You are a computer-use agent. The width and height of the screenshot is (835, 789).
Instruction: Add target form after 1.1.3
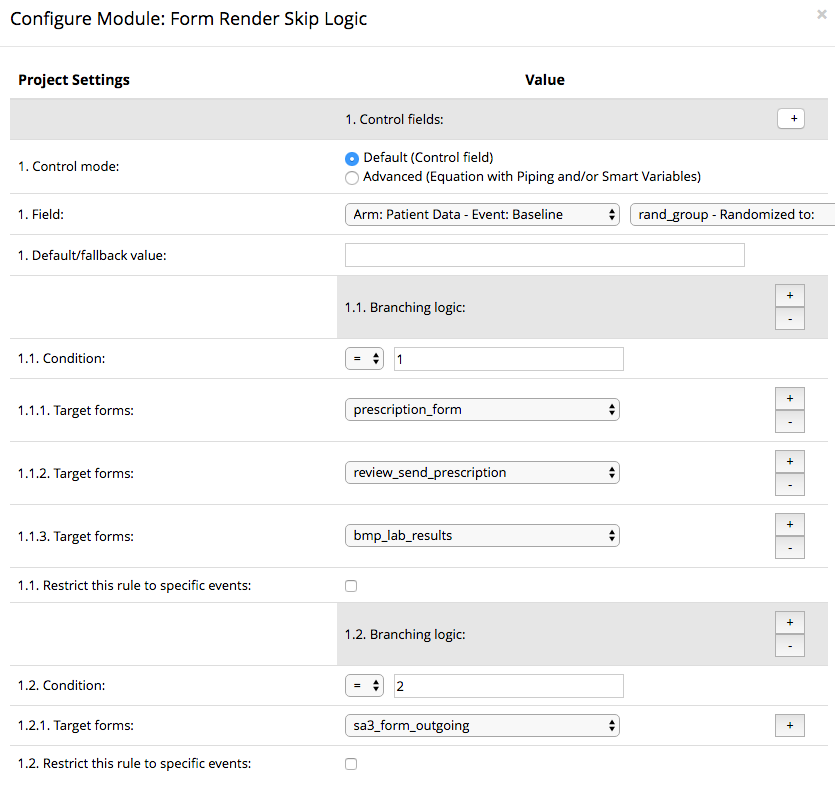click(790, 524)
